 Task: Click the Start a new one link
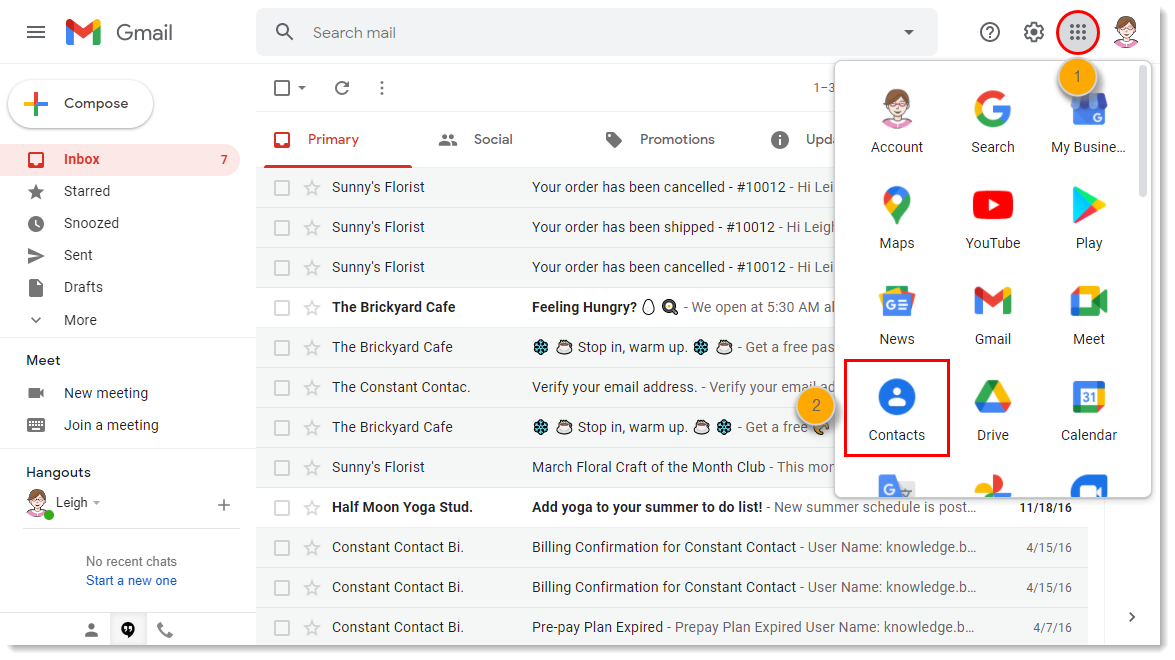(x=131, y=581)
